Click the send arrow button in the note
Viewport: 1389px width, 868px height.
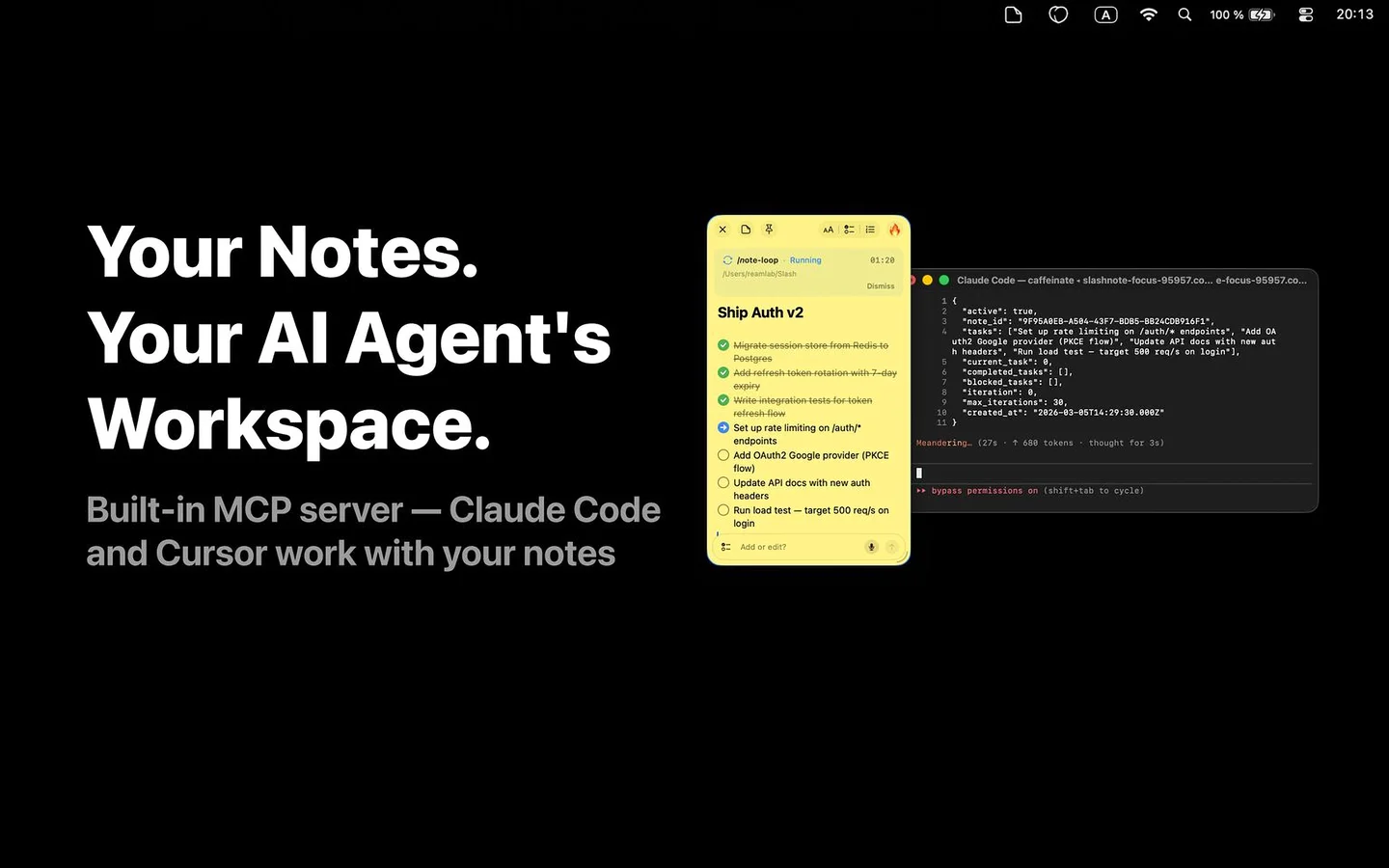point(891,547)
